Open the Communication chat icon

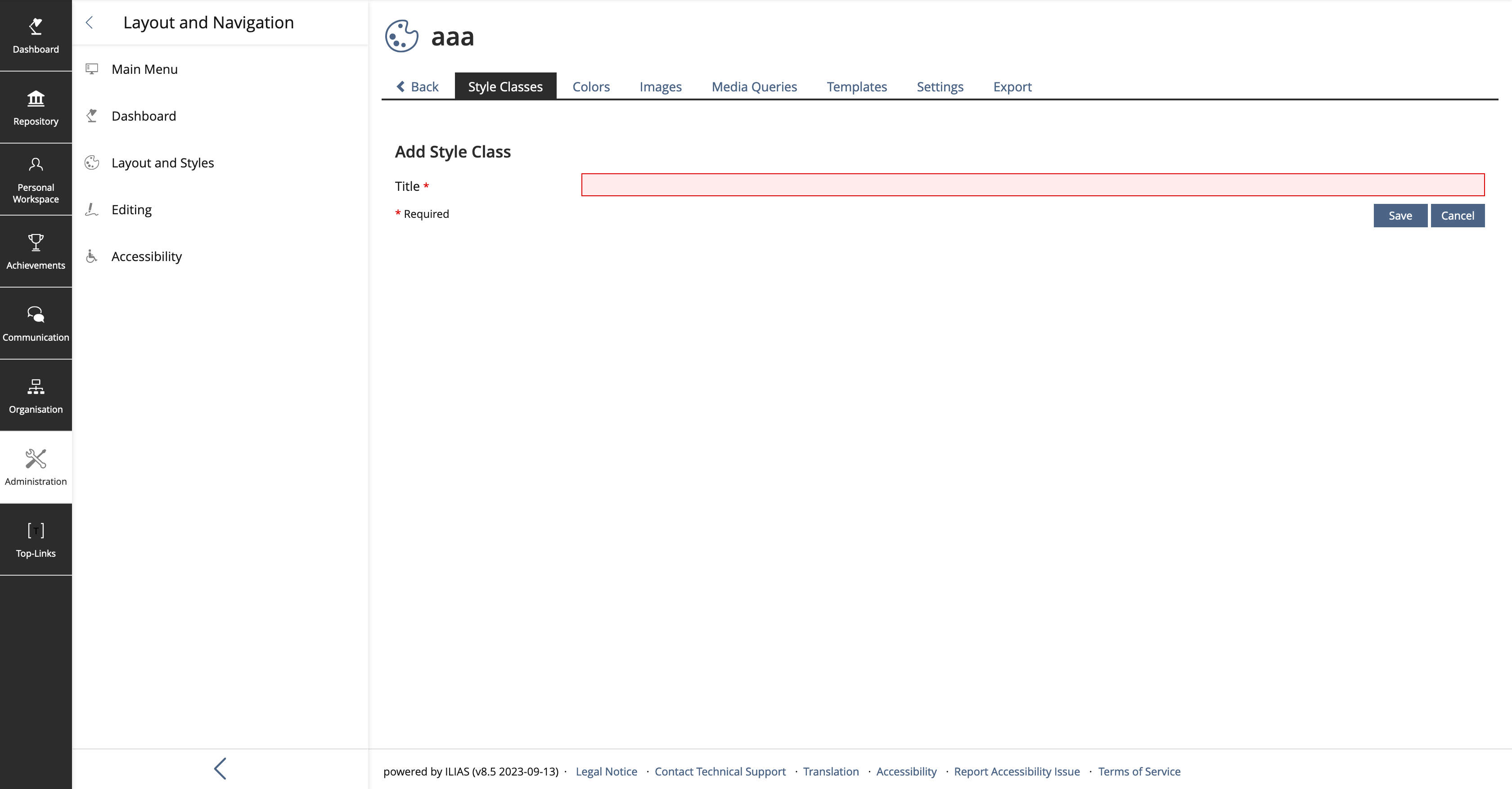(36, 324)
